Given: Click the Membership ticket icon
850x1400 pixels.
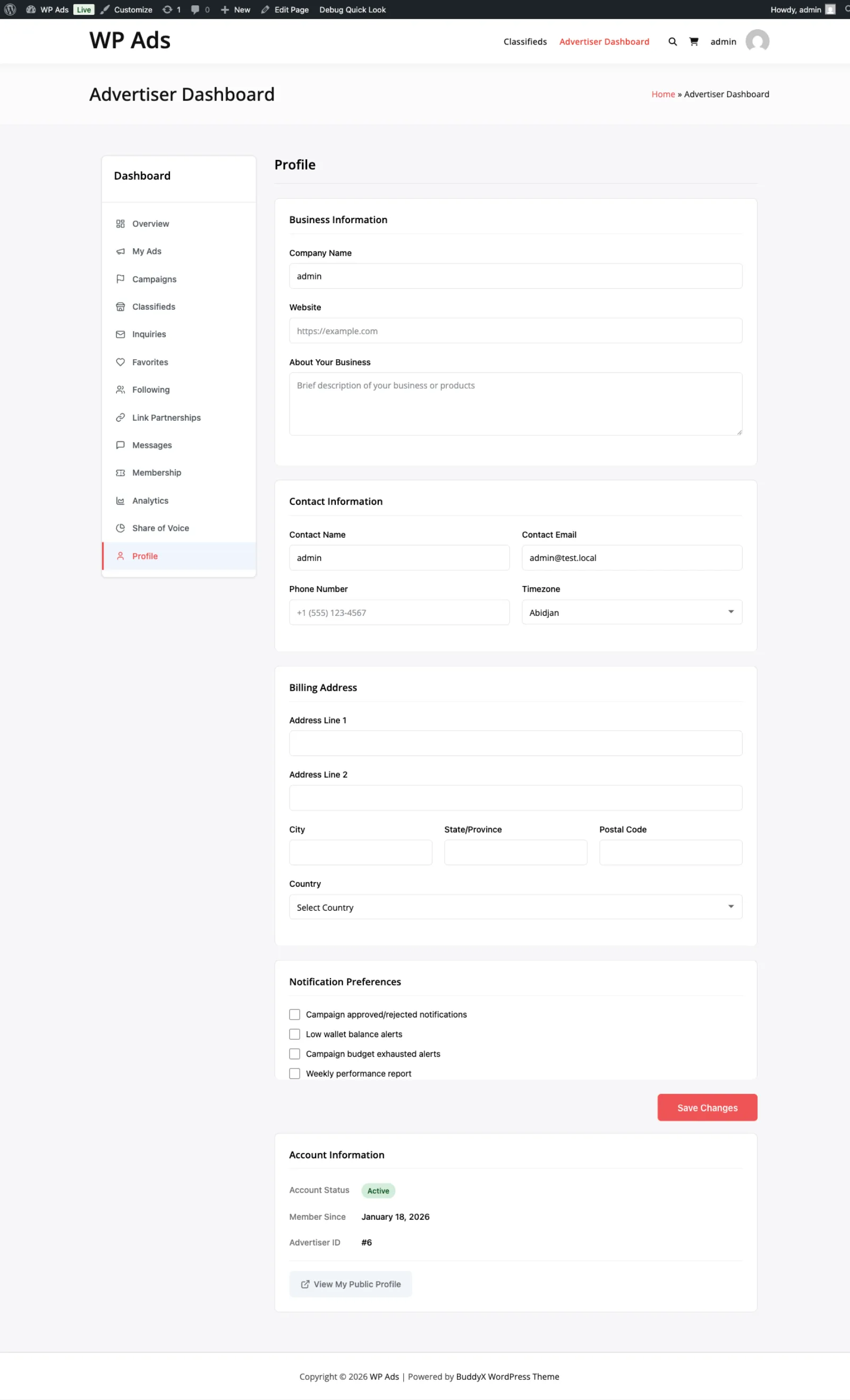Looking at the screenshot, I should click(x=121, y=473).
